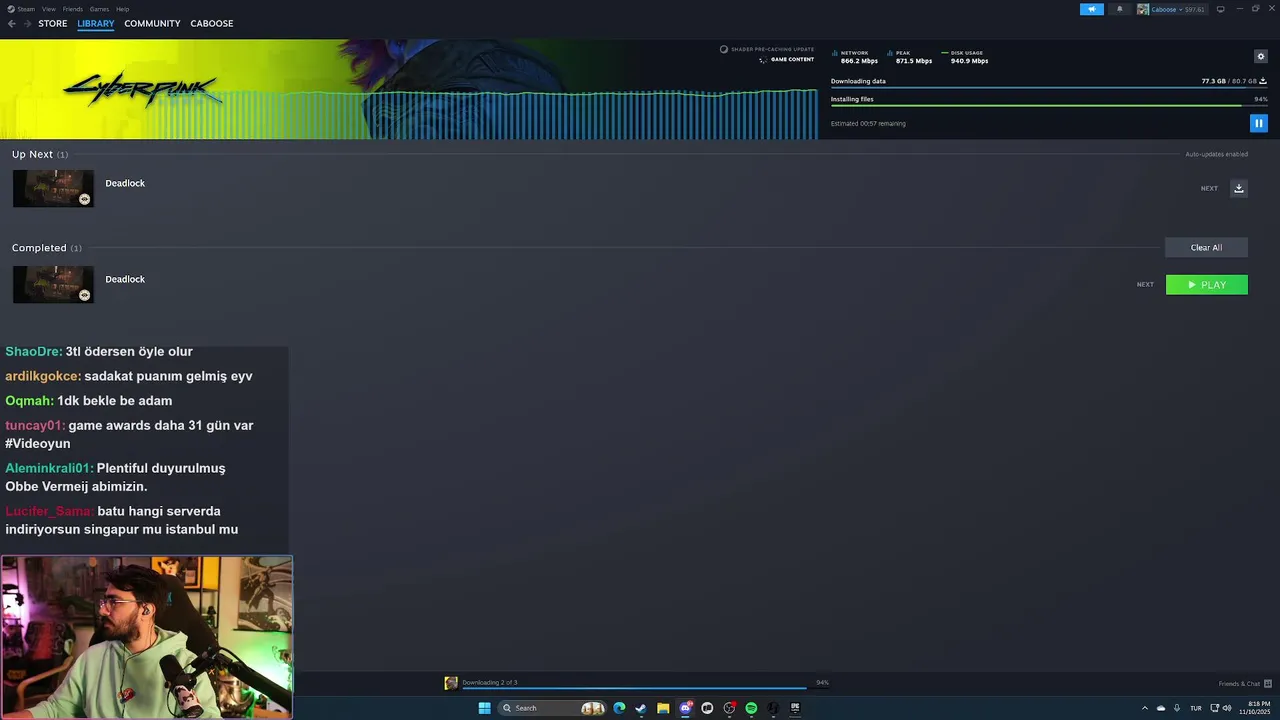Open the View menu
The width and height of the screenshot is (1280, 720).
pos(49,9)
